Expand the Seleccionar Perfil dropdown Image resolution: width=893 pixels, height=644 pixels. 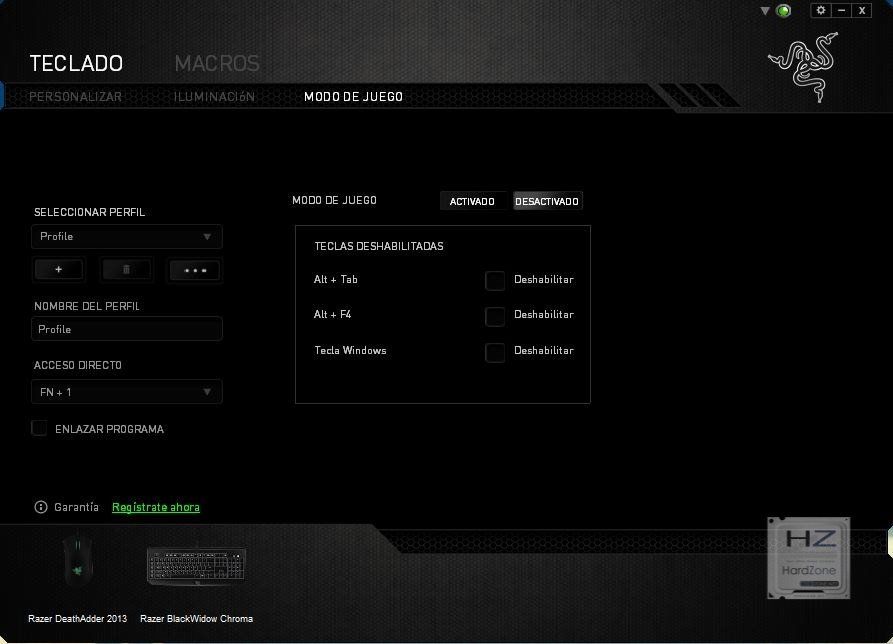tap(126, 236)
